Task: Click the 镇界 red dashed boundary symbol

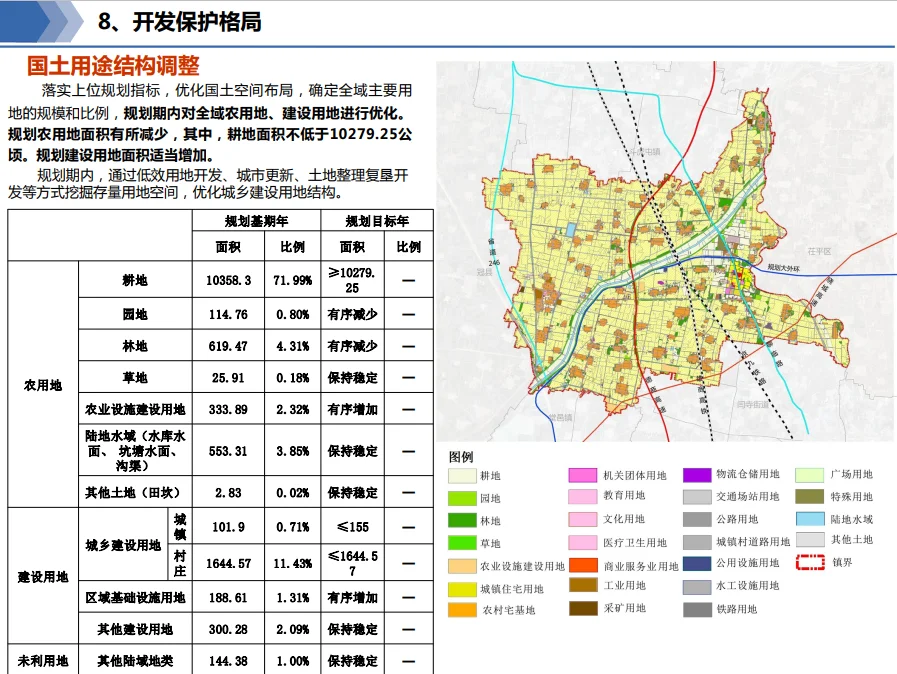Action: point(810,562)
